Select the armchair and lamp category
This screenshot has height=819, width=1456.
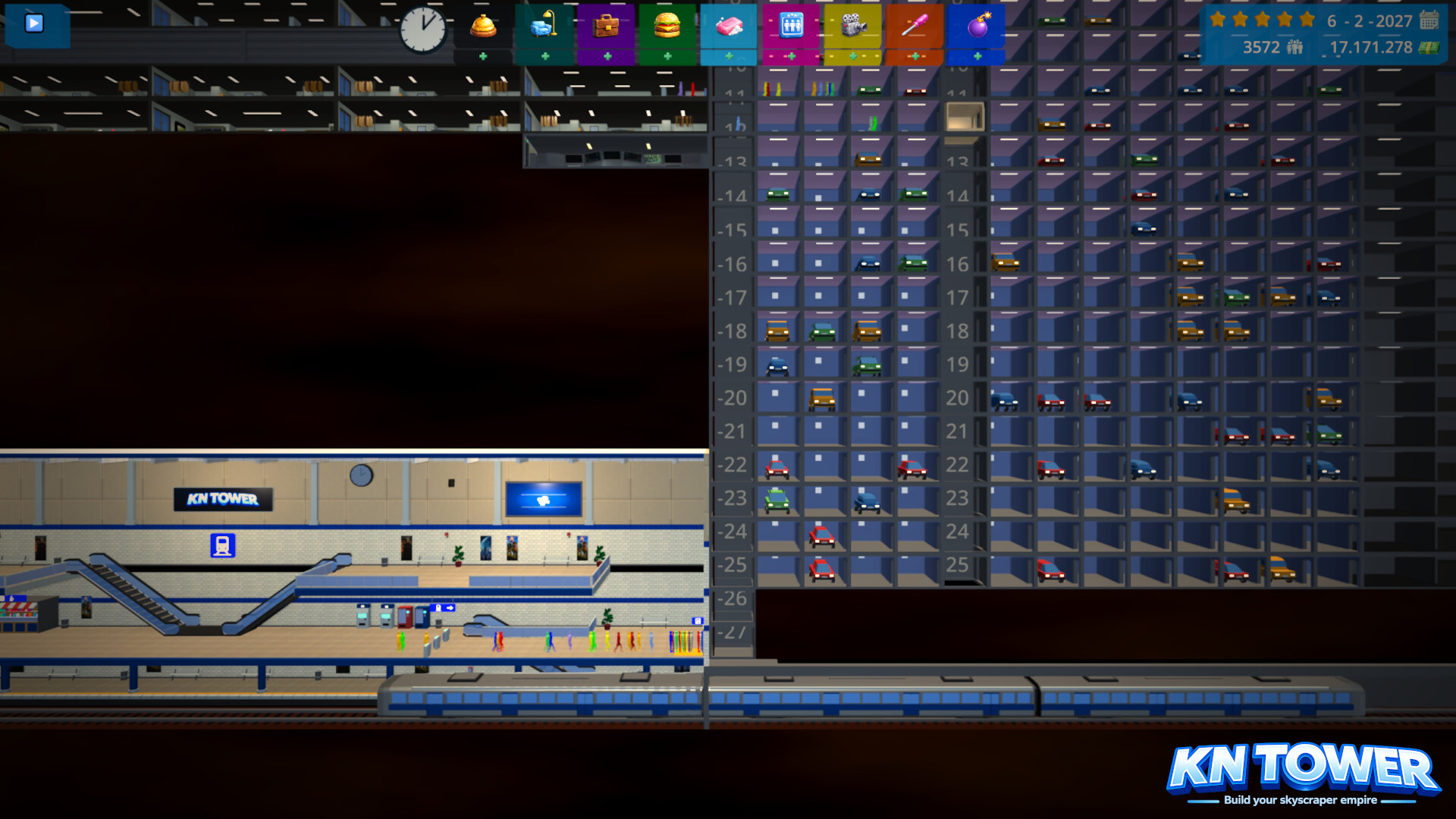pyautogui.click(x=544, y=27)
